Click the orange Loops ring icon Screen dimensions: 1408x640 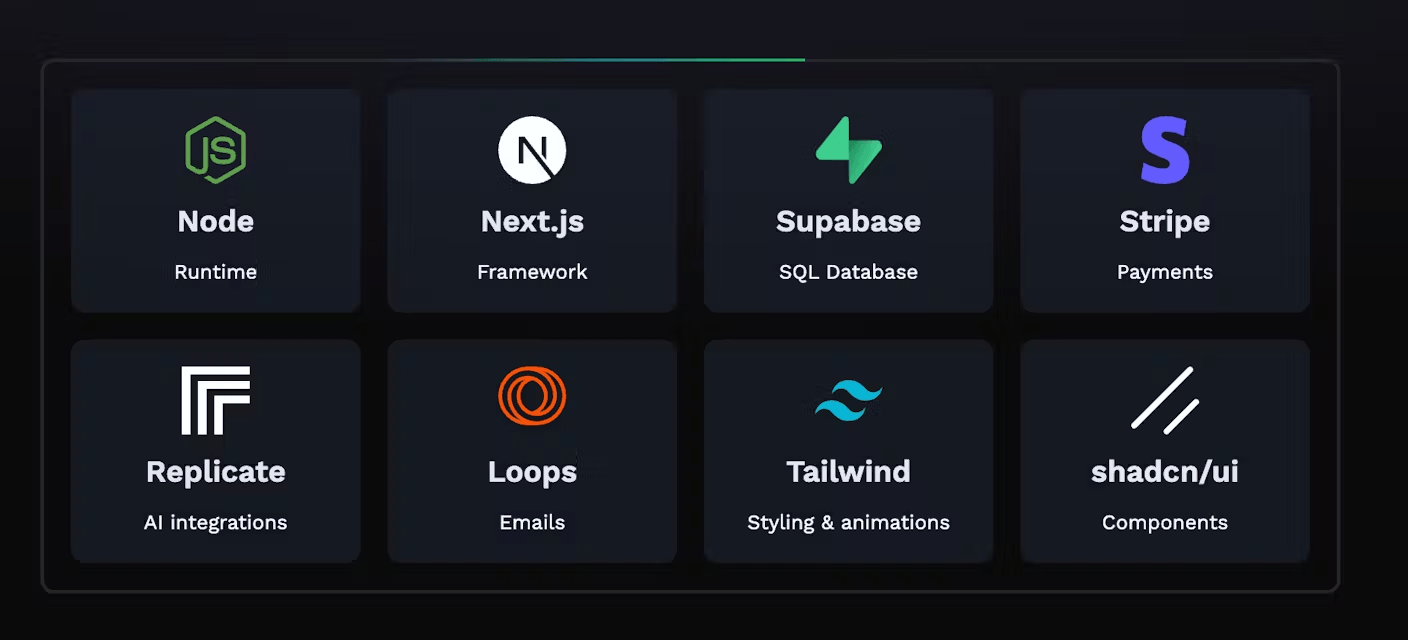click(x=532, y=397)
